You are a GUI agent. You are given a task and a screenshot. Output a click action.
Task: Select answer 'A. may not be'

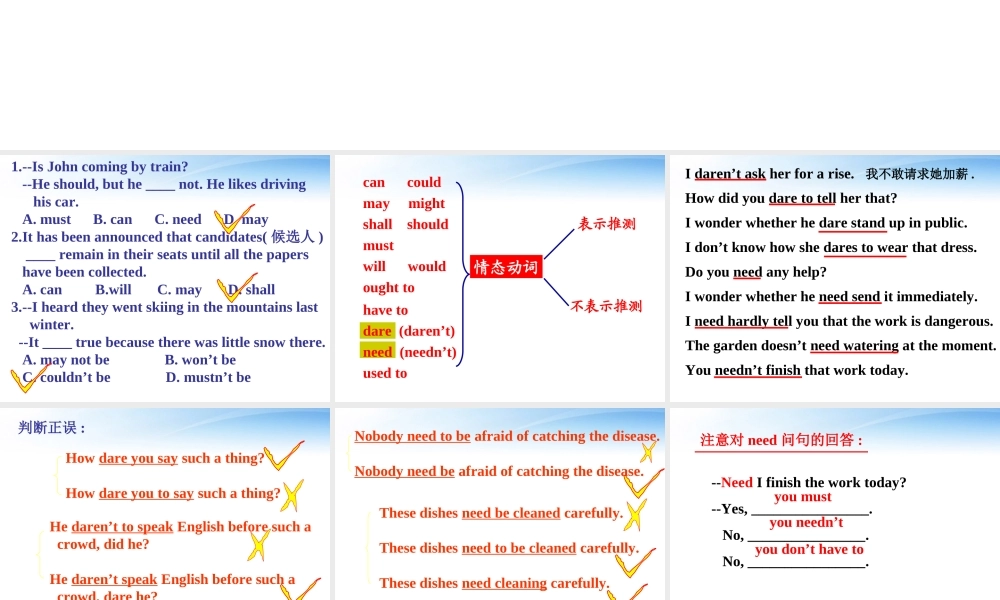[x=66, y=360]
